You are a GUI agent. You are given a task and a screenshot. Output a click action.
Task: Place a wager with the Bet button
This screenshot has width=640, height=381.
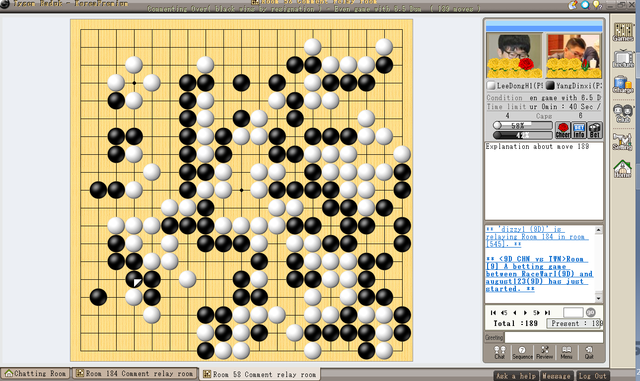(595, 130)
